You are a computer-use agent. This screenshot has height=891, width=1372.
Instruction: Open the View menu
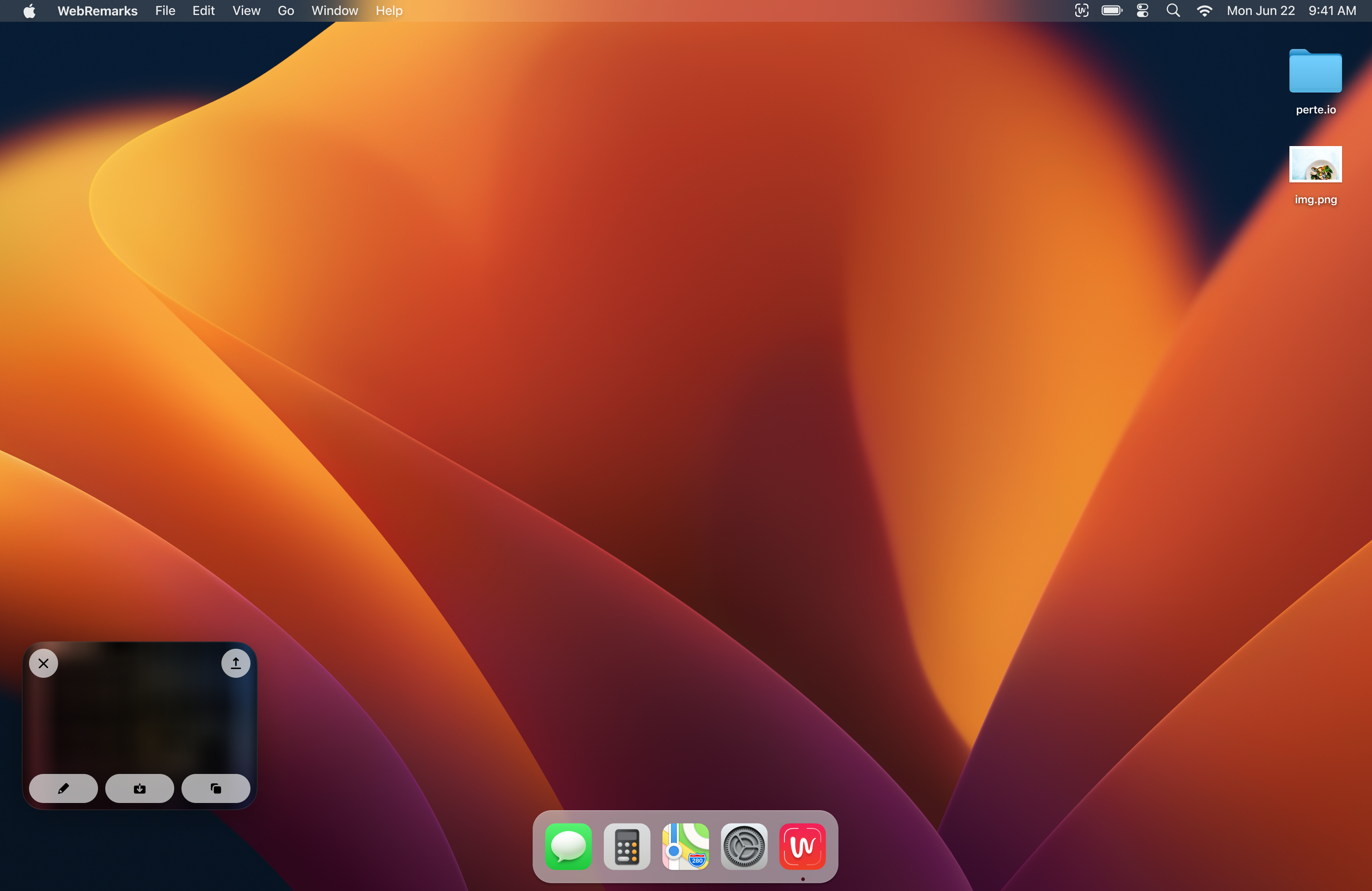click(246, 11)
